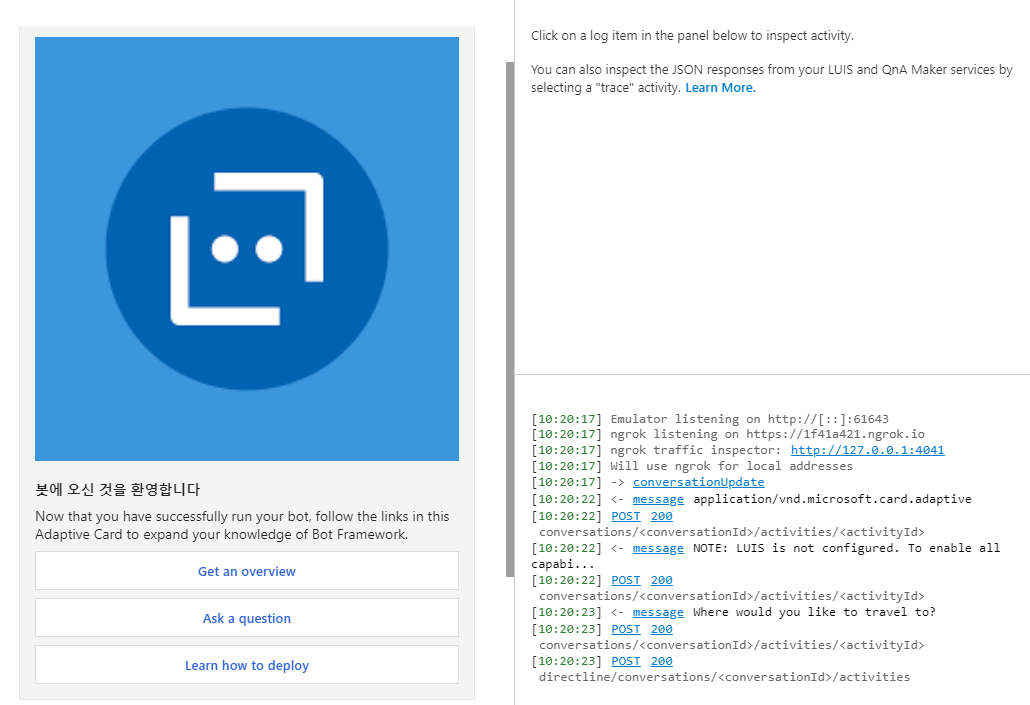Inspect the message log 'Where would you like to travel to?'

658,612
